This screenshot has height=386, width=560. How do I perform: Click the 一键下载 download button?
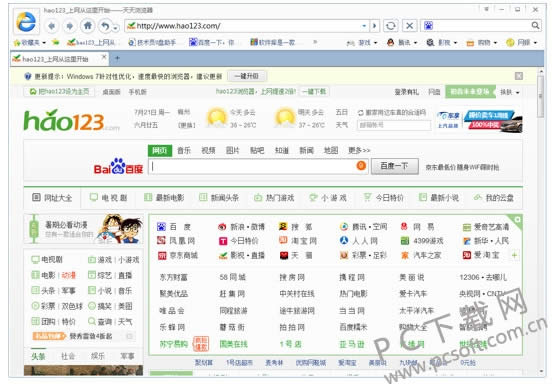coord(314,92)
